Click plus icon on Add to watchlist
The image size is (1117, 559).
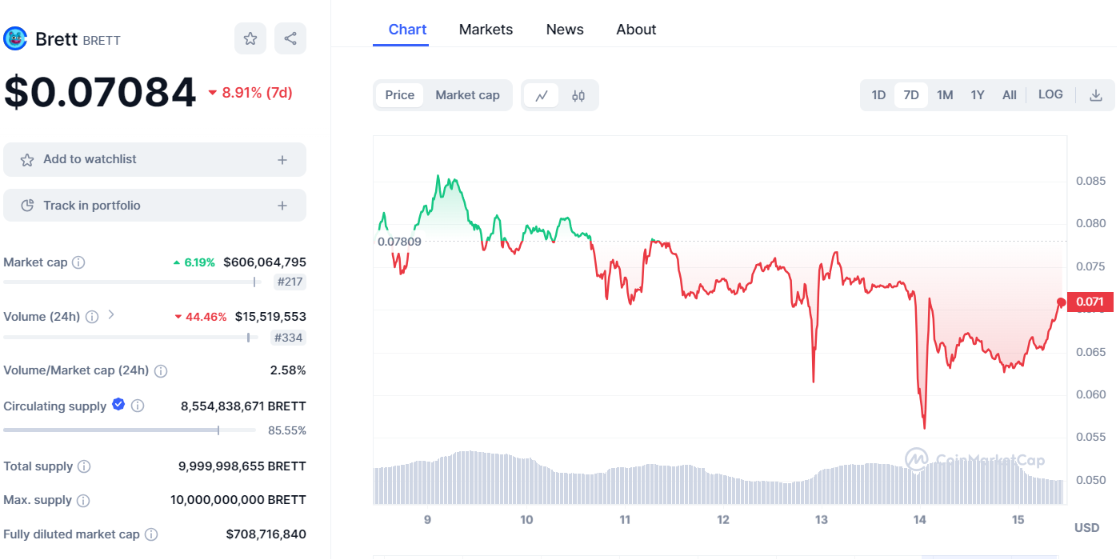coord(282,160)
